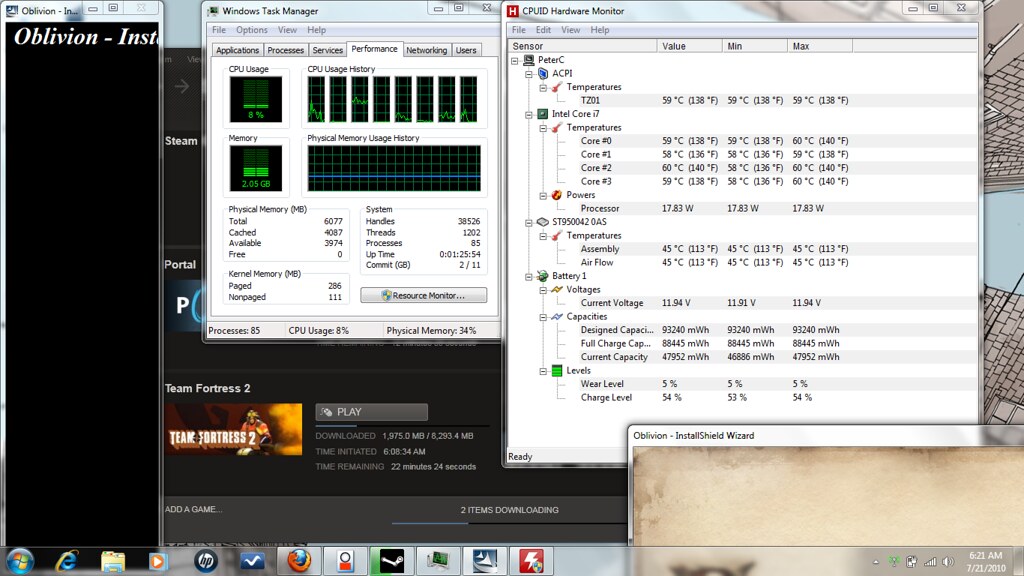The width and height of the screenshot is (1024, 576).
Task: Click the Oblivion InstallShield Wizard title bar
Action: 825,436
